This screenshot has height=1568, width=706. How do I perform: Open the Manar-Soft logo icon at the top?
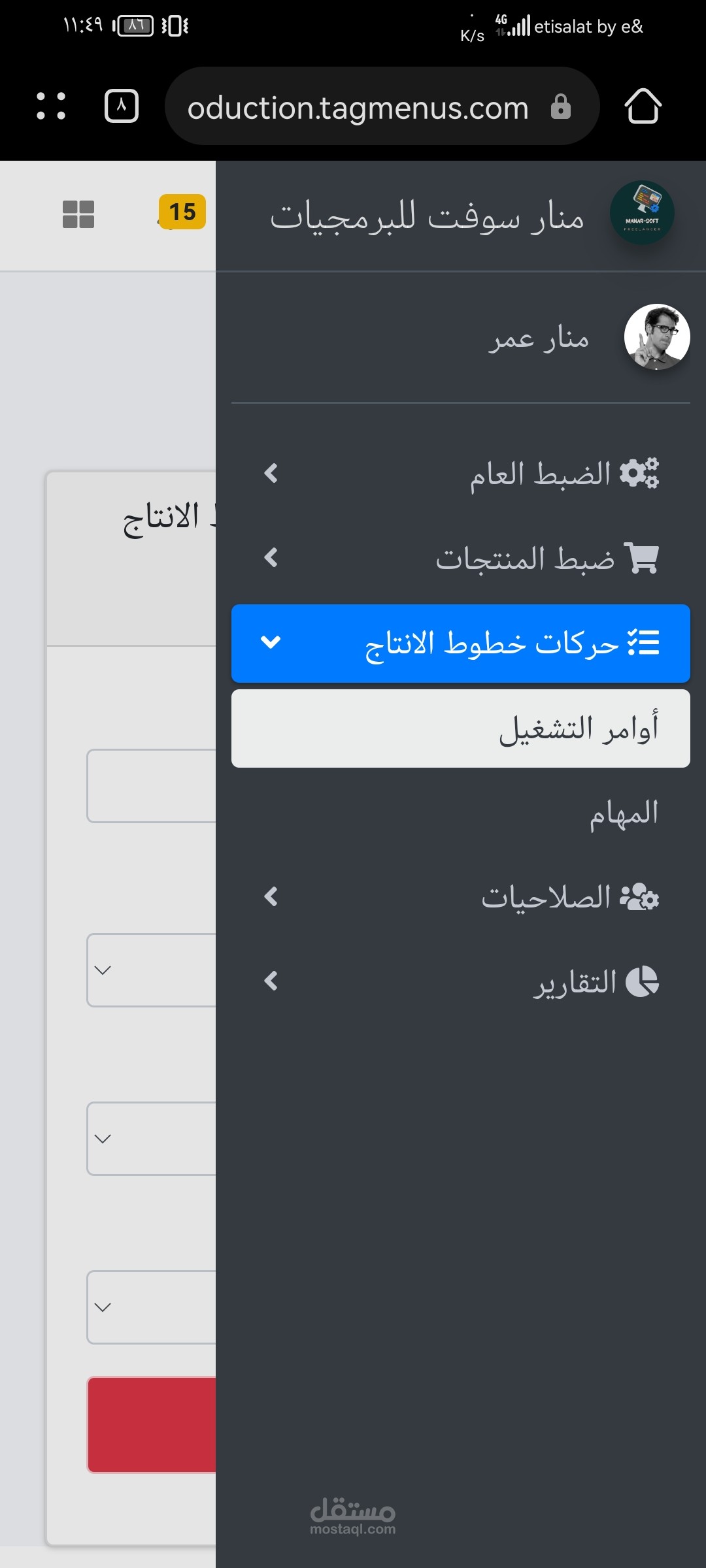click(641, 214)
